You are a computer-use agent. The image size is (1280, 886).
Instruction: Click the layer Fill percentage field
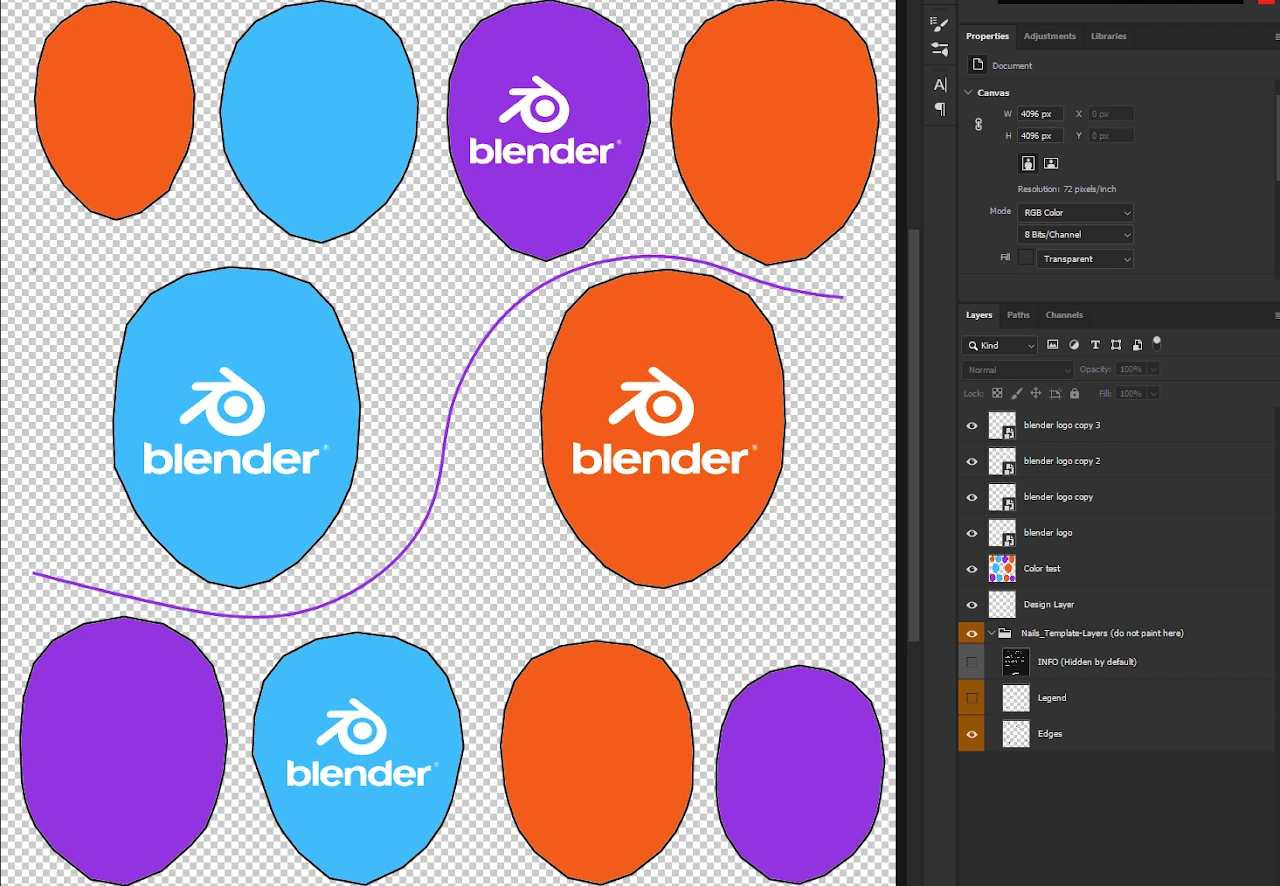(1131, 394)
